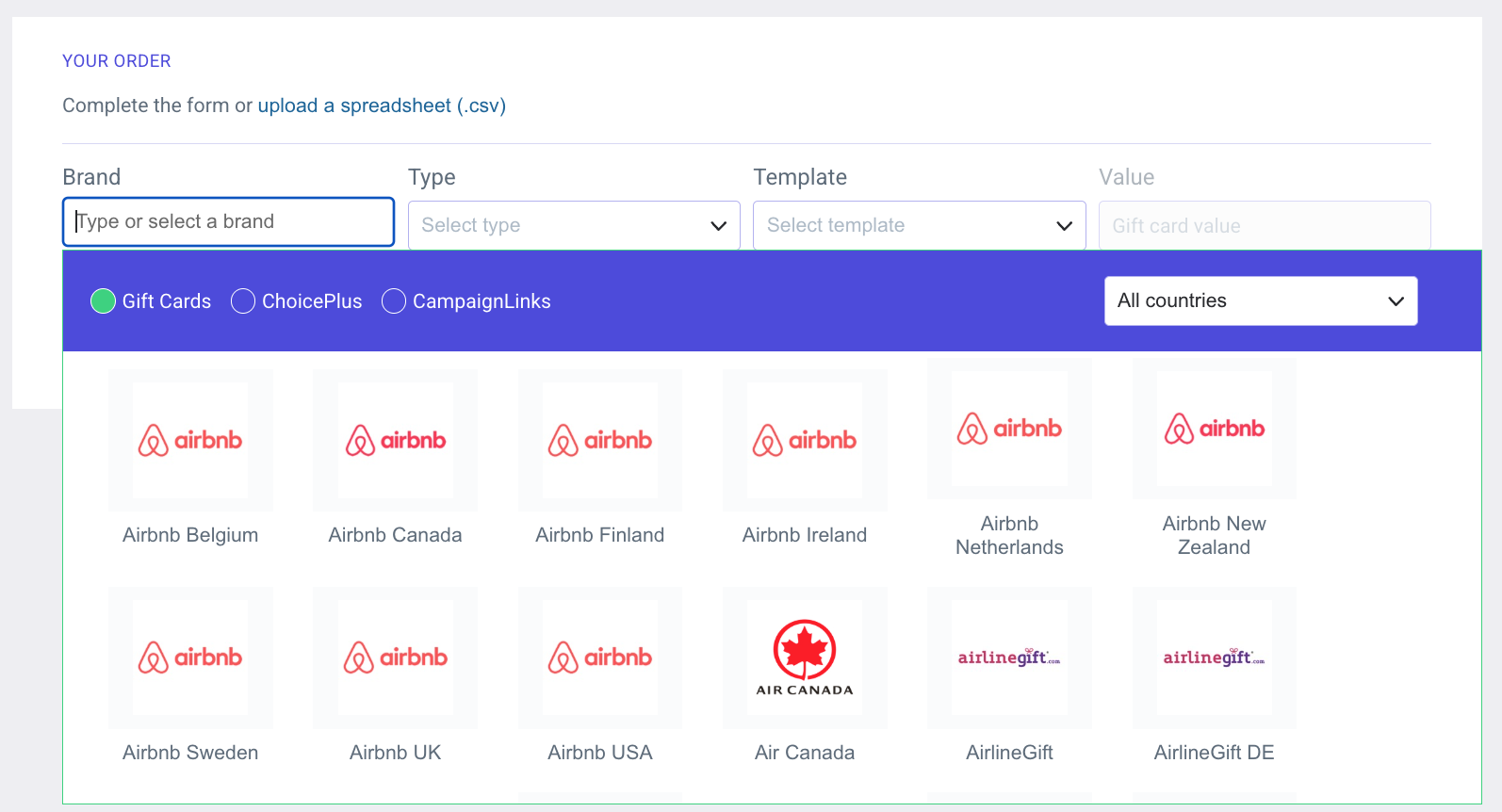Enable the ChoicePlus radio option
Image resolution: width=1502 pixels, height=812 pixels.
click(x=243, y=301)
